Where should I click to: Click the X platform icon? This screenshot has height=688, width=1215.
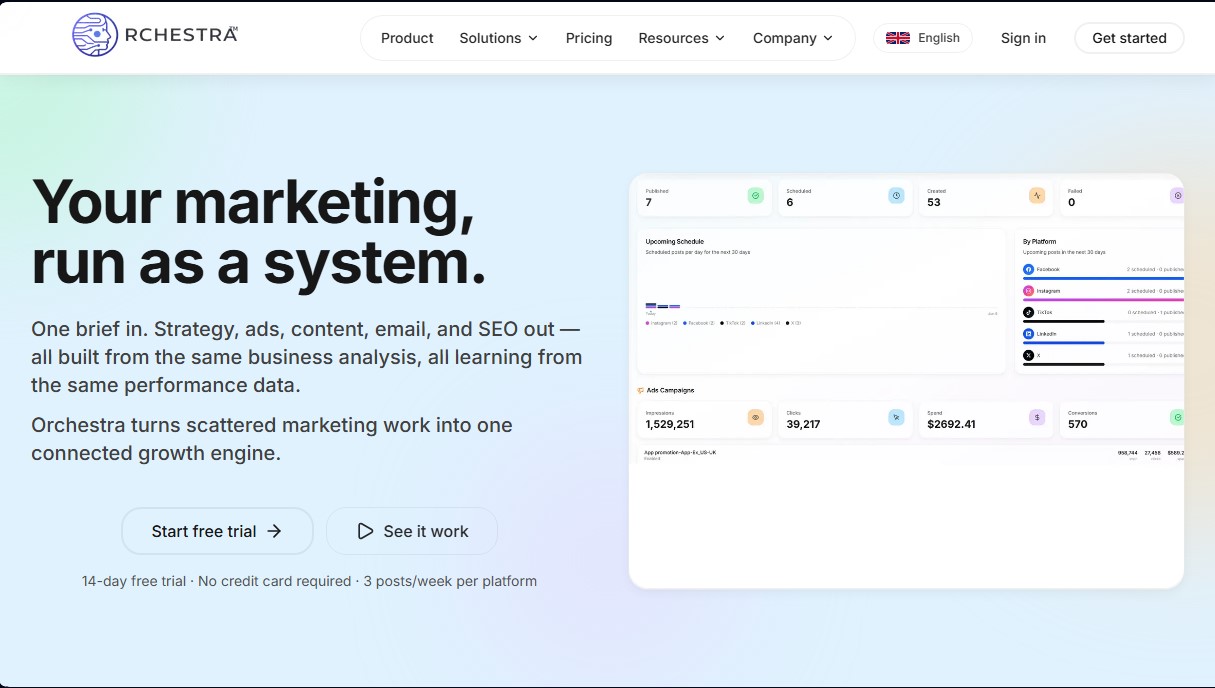coord(1028,355)
